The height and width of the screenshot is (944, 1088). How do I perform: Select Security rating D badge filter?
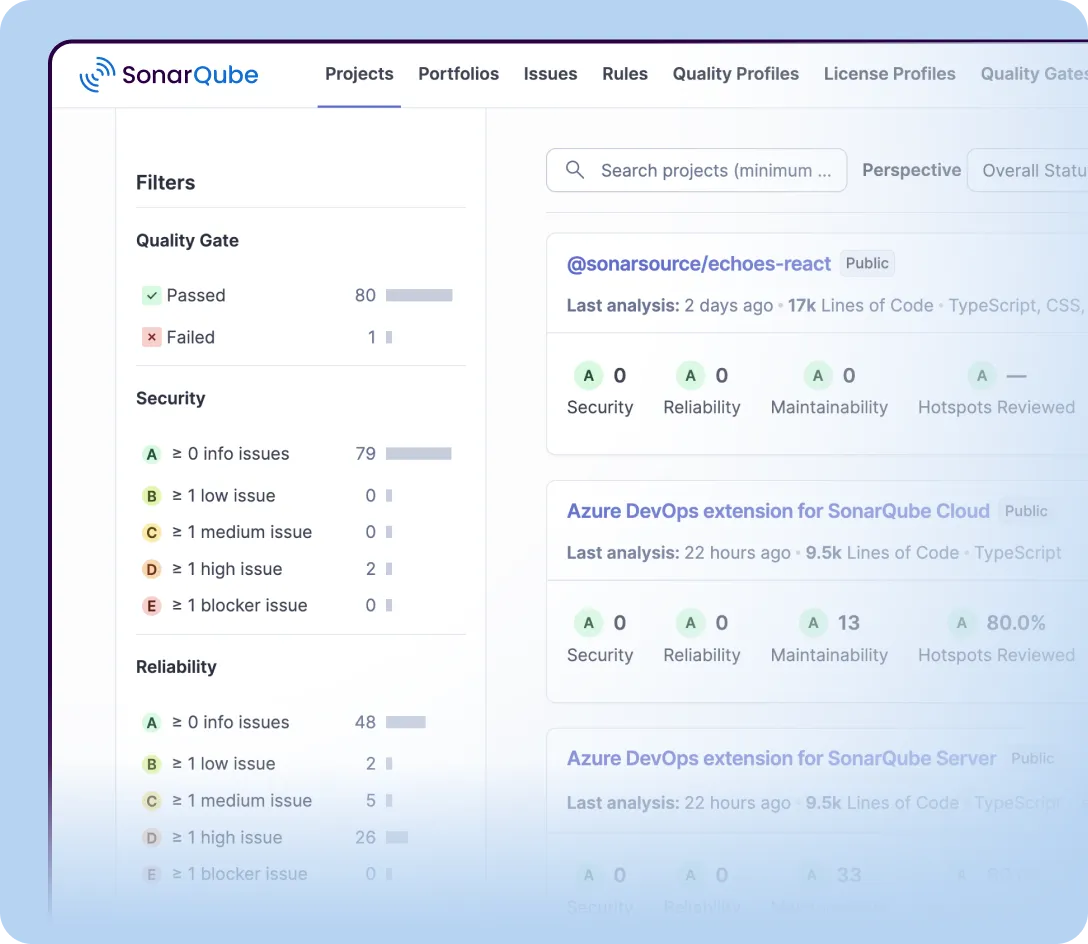tap(151, 569)
